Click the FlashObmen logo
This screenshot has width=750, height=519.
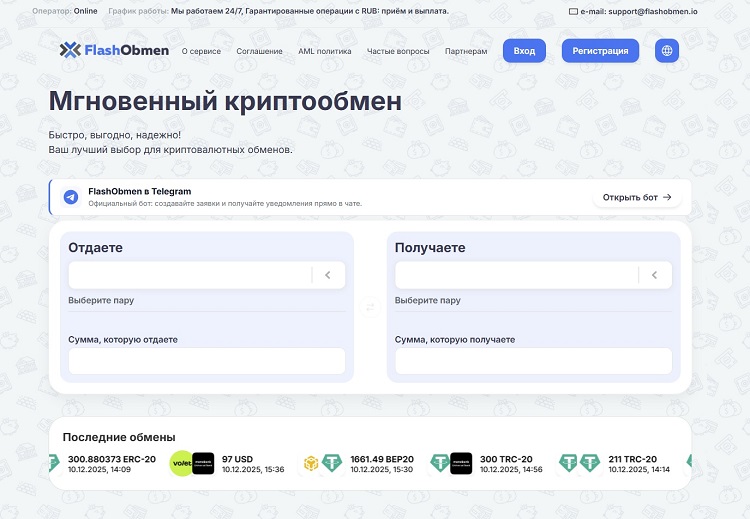pos(111,50)
